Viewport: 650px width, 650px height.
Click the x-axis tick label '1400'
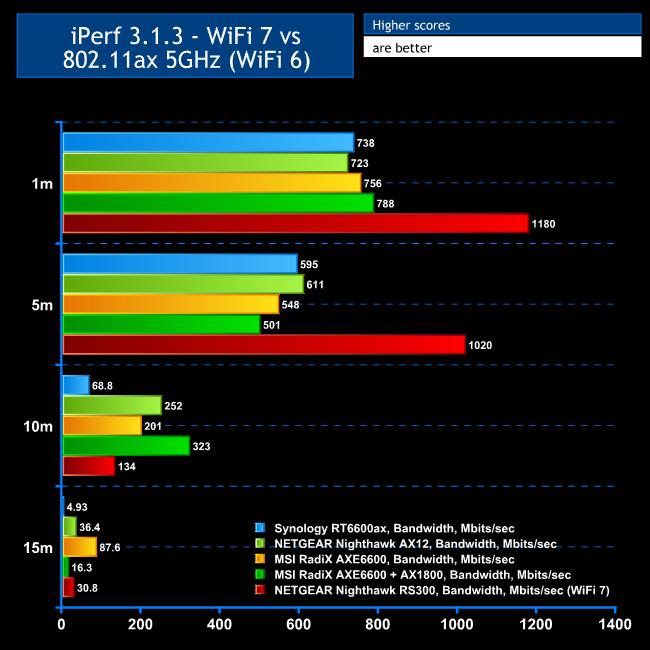click(x=615, y=624)
